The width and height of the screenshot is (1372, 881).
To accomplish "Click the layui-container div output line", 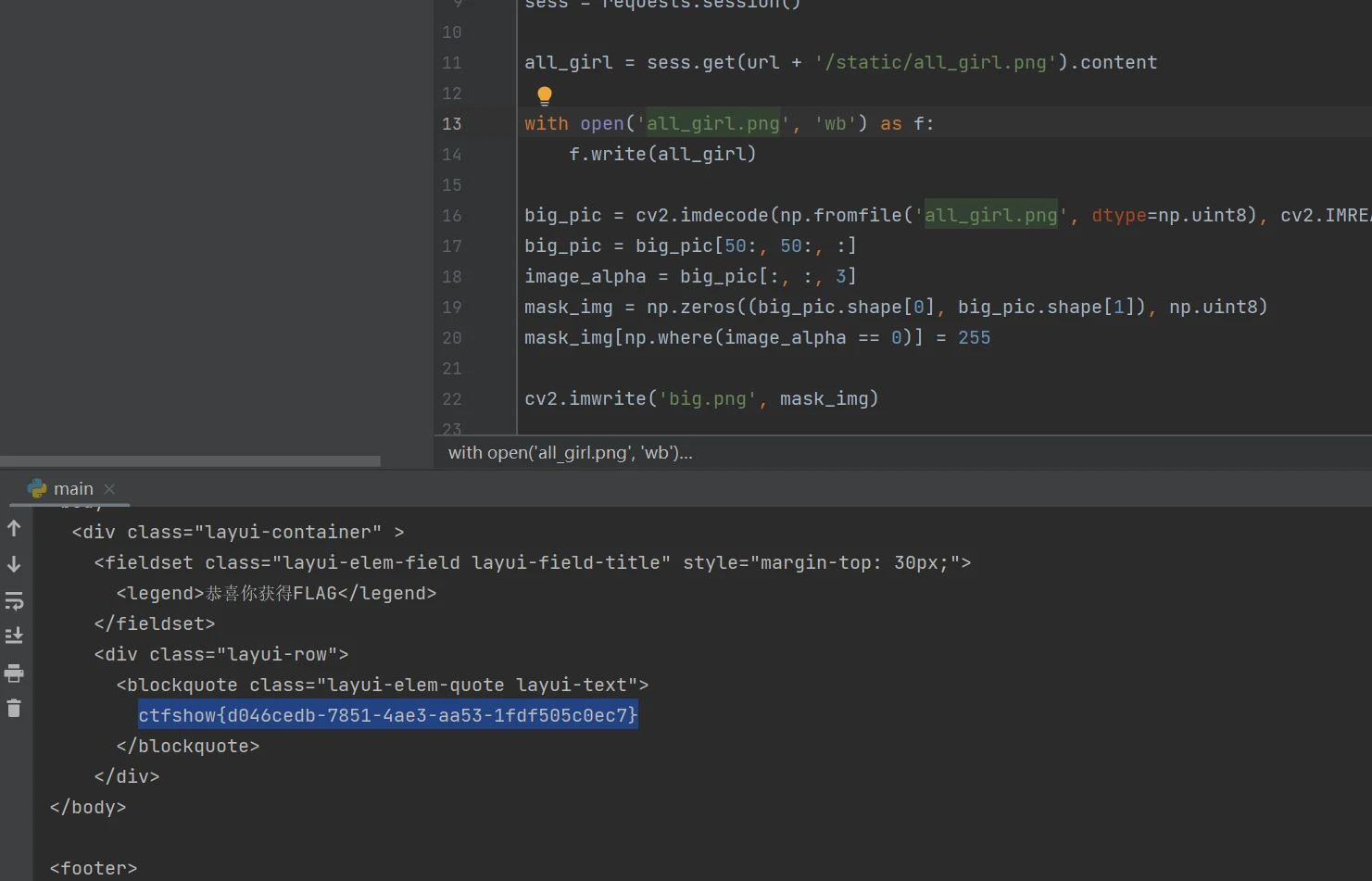I will point(238,532).
